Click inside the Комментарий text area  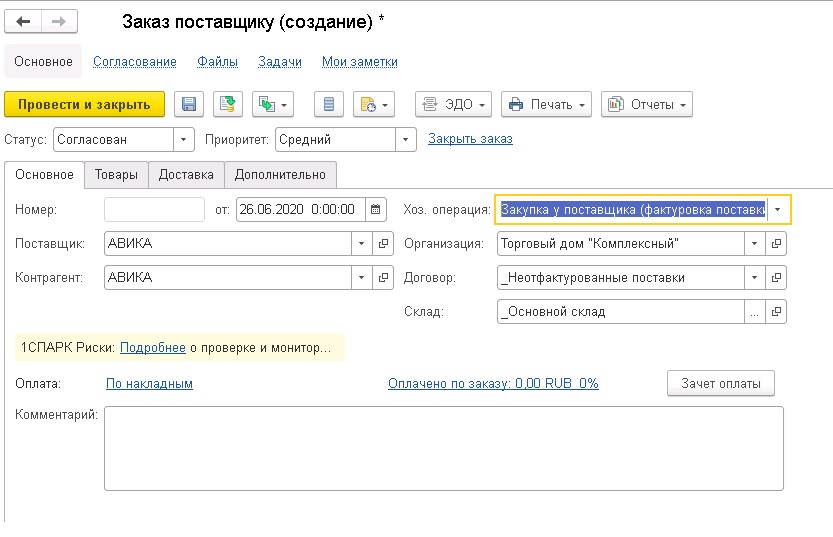(x=444, y=448)
